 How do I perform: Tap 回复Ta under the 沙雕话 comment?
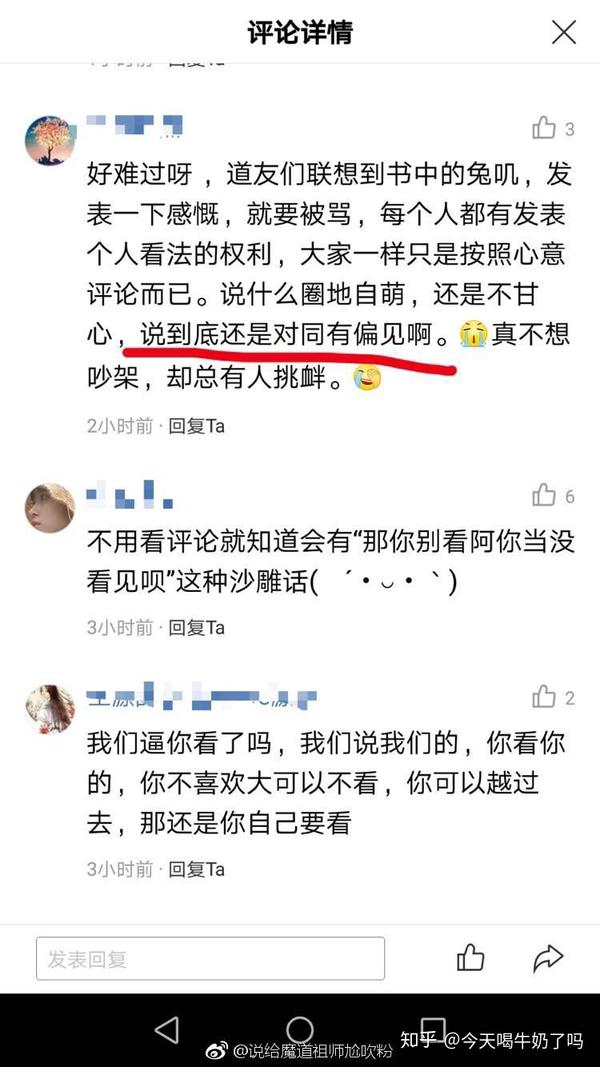pyautogui.click(x=197, y=627)
